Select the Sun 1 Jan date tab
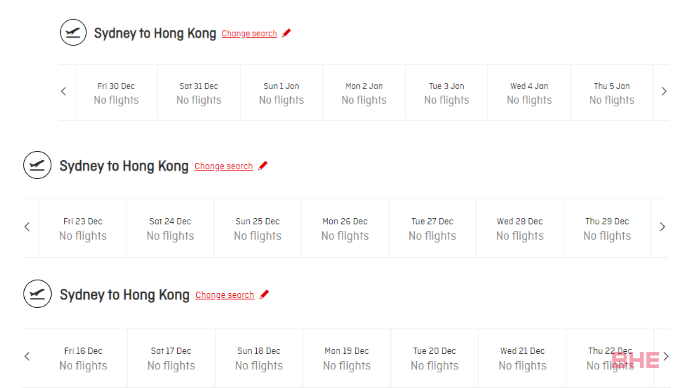 pos(281,93)
